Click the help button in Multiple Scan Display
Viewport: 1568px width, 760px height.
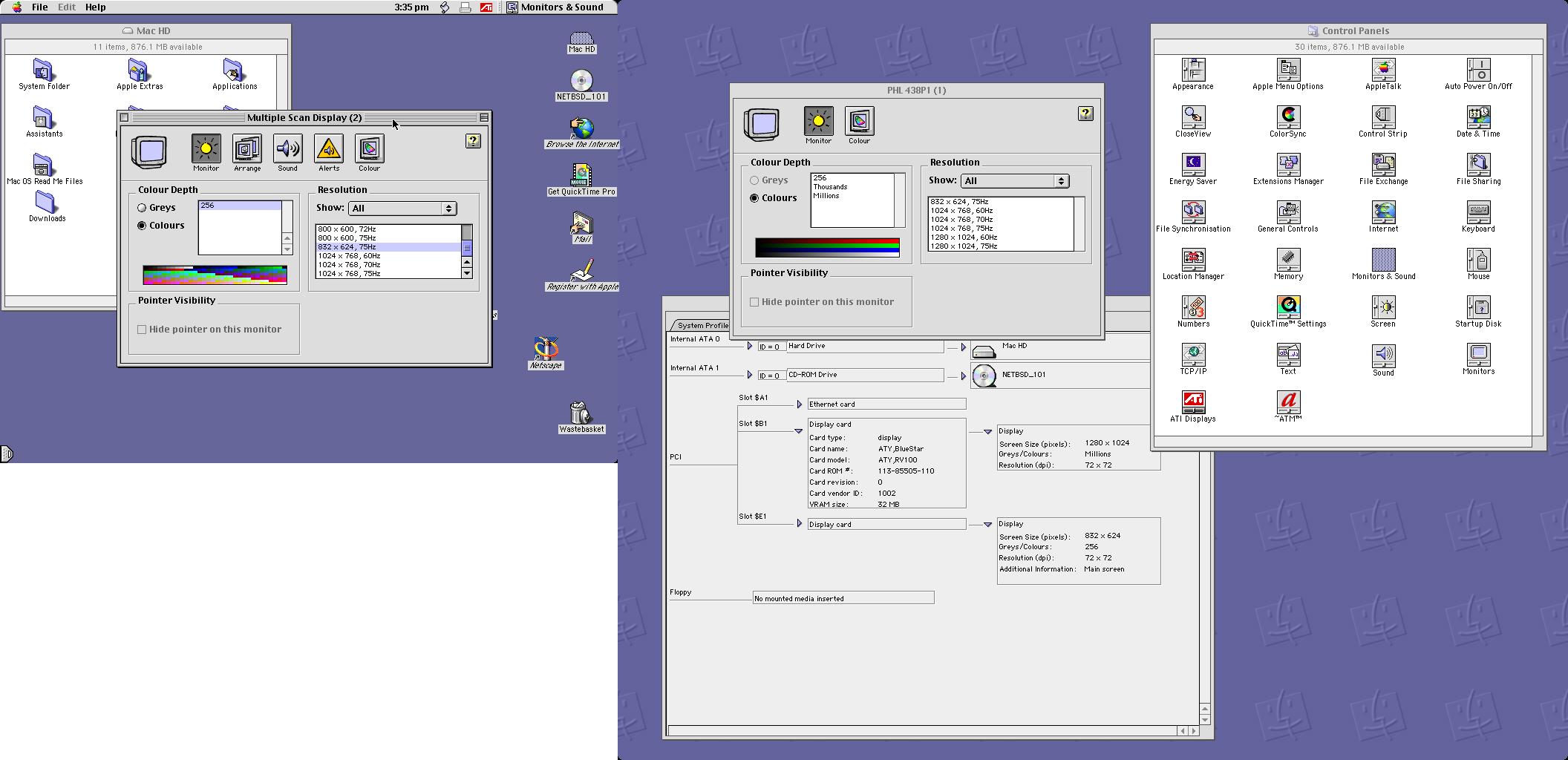pyautogui.click(x=473, y=141)
